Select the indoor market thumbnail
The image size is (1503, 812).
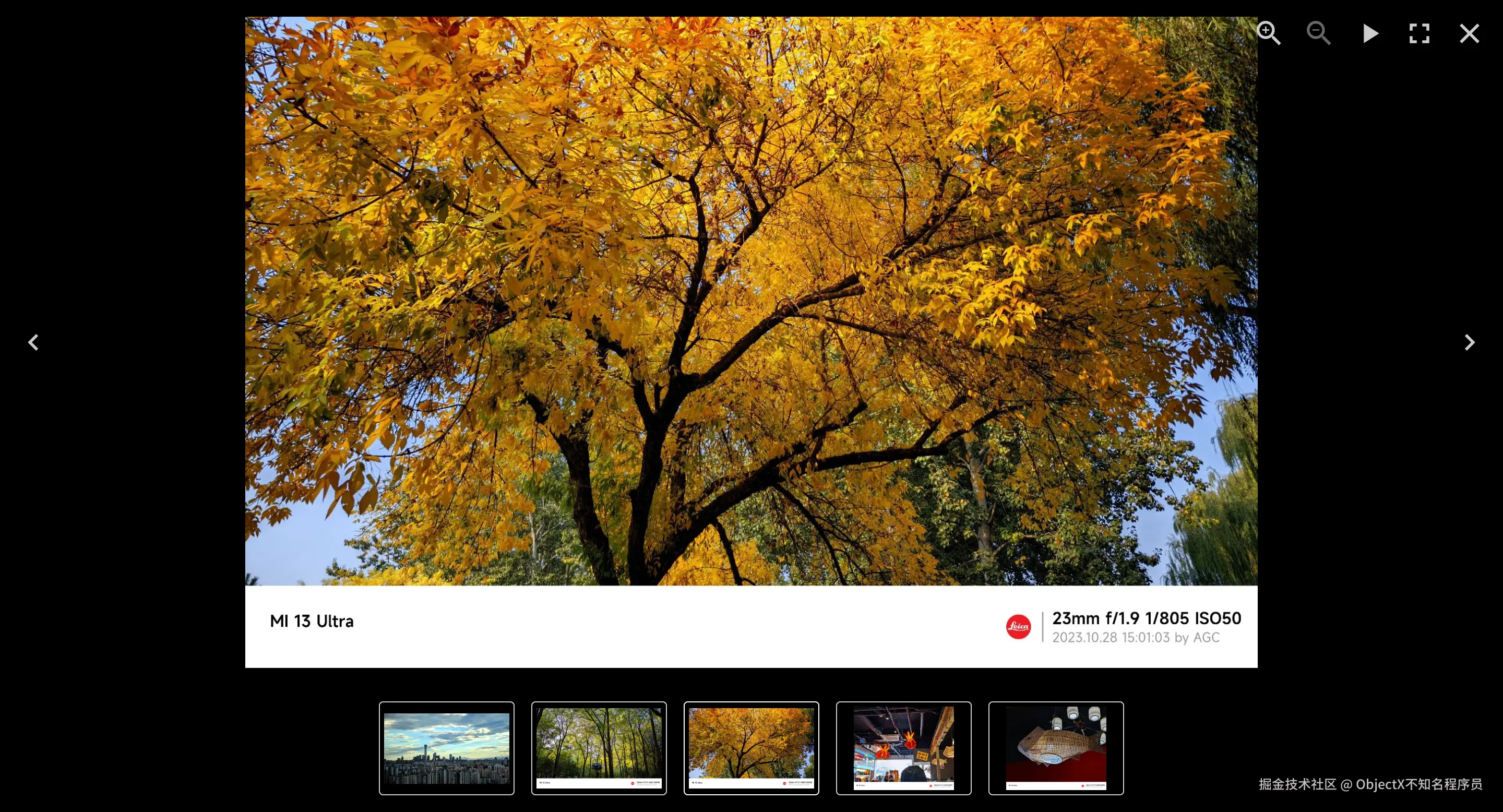[903, 748]
